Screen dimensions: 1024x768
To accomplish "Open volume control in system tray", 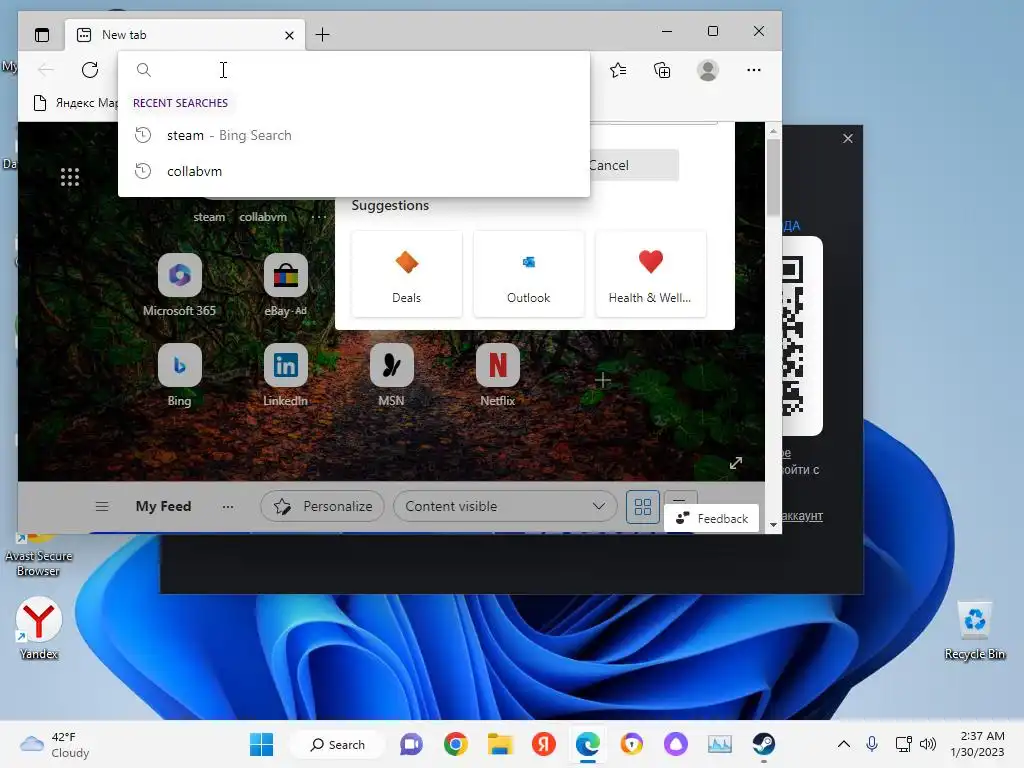I will point(928,744).
